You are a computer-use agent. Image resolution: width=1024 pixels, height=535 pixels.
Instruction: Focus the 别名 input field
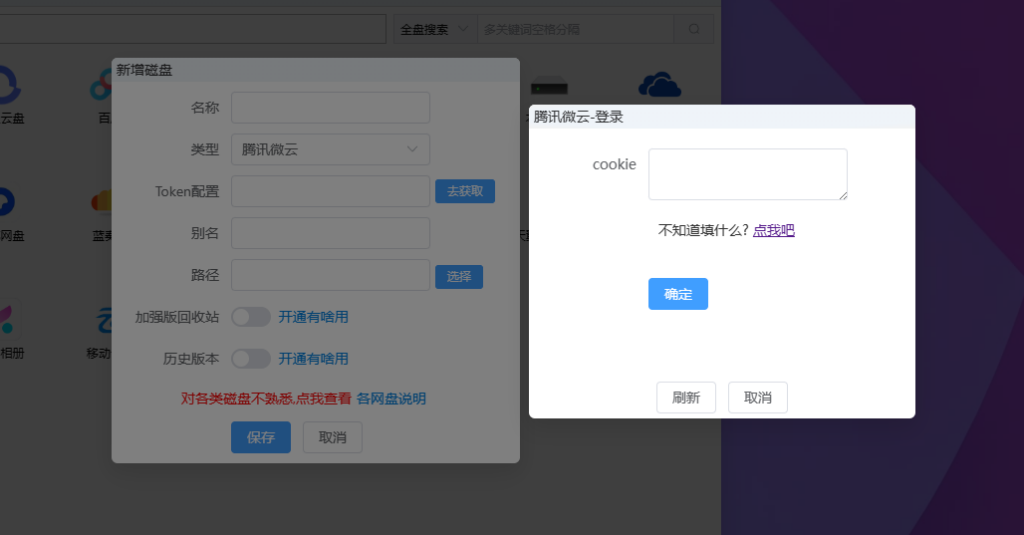coord(330,233)
